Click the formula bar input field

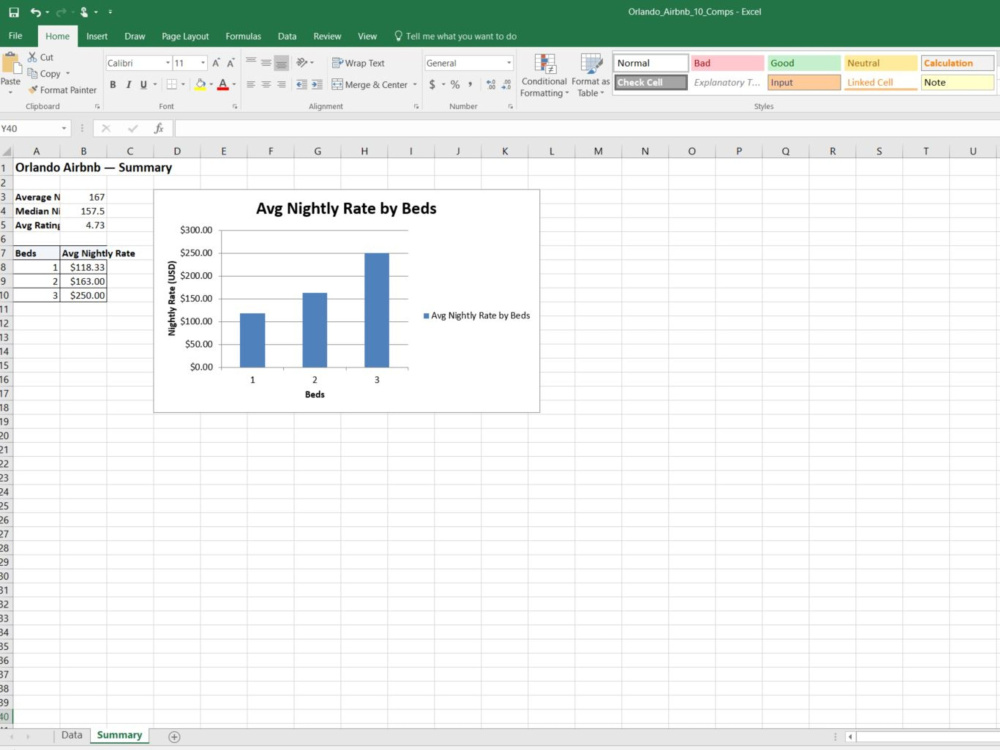click(587, 128)
